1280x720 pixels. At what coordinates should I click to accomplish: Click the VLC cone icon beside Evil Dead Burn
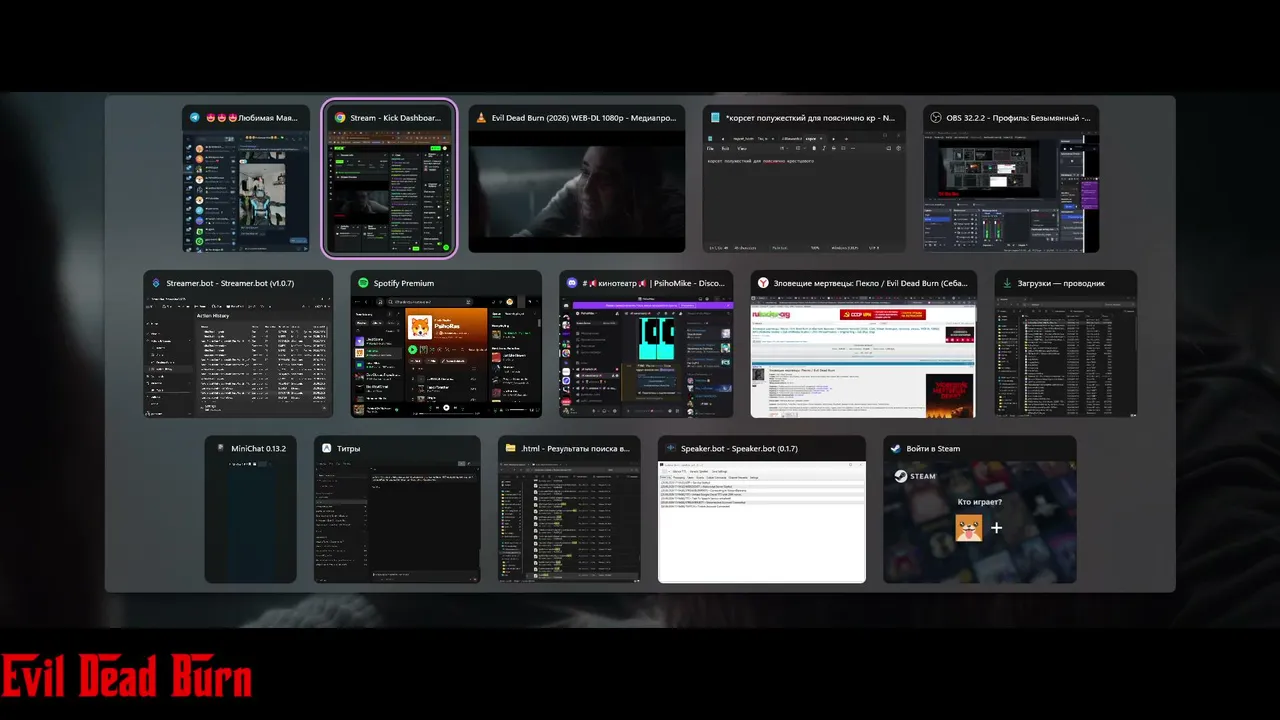481,118
